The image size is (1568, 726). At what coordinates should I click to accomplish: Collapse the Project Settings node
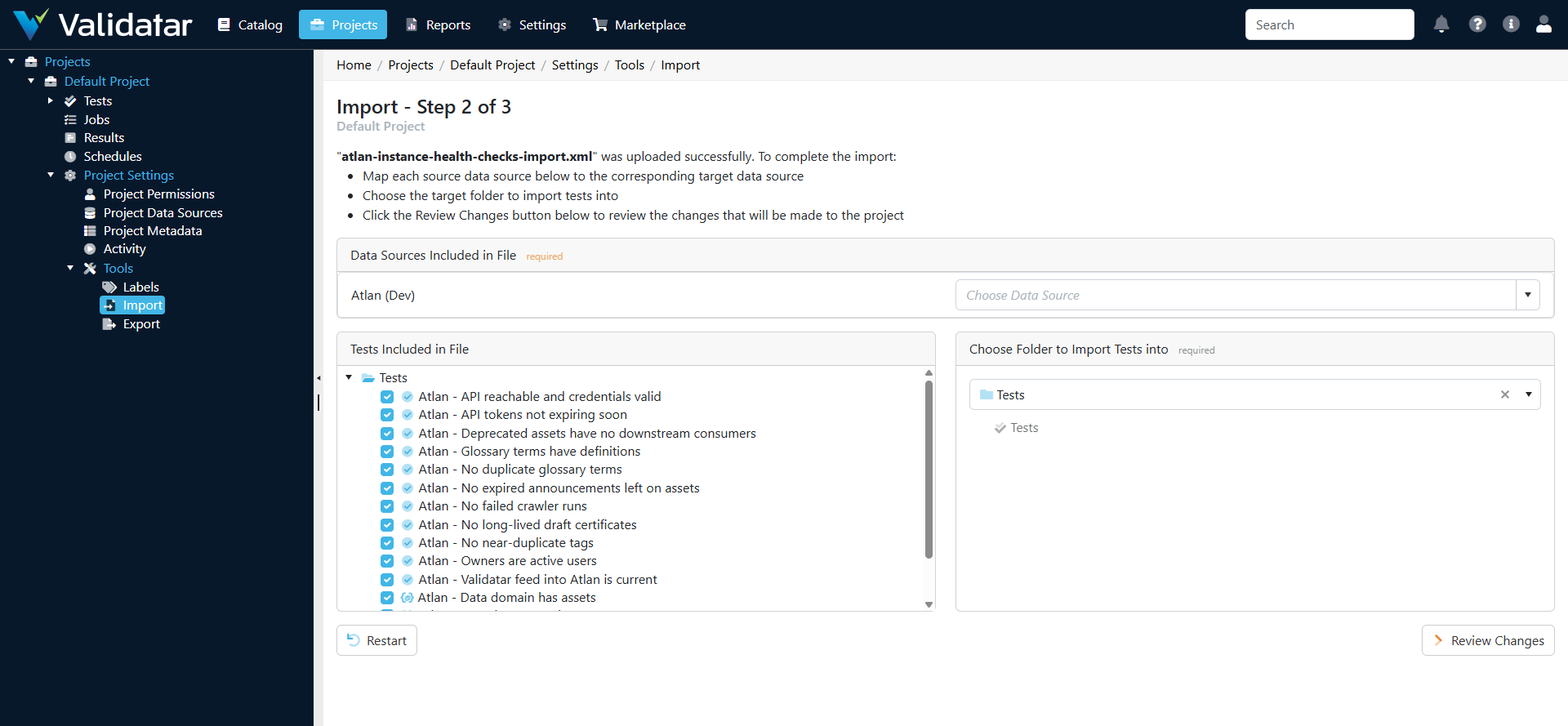coord(51,176)
